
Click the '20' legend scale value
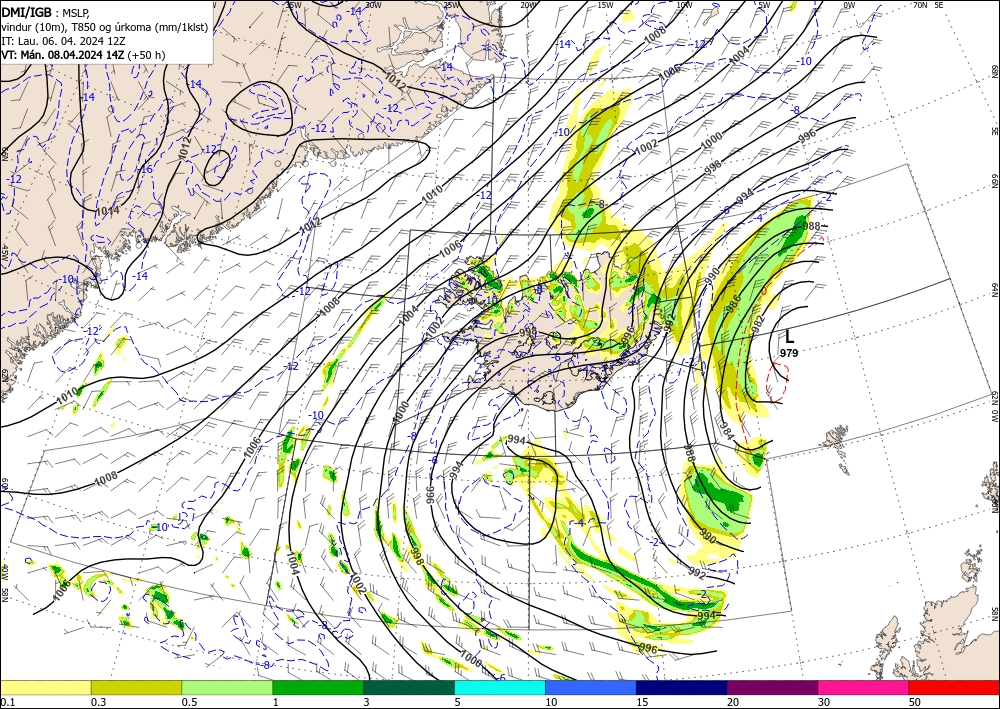(x=733, y=702)
